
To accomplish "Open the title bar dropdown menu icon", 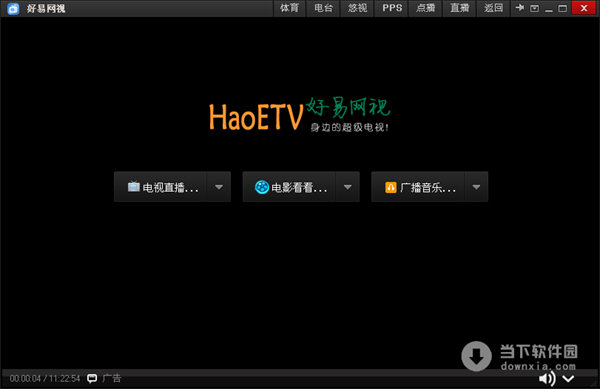I will tap(535, 8).
